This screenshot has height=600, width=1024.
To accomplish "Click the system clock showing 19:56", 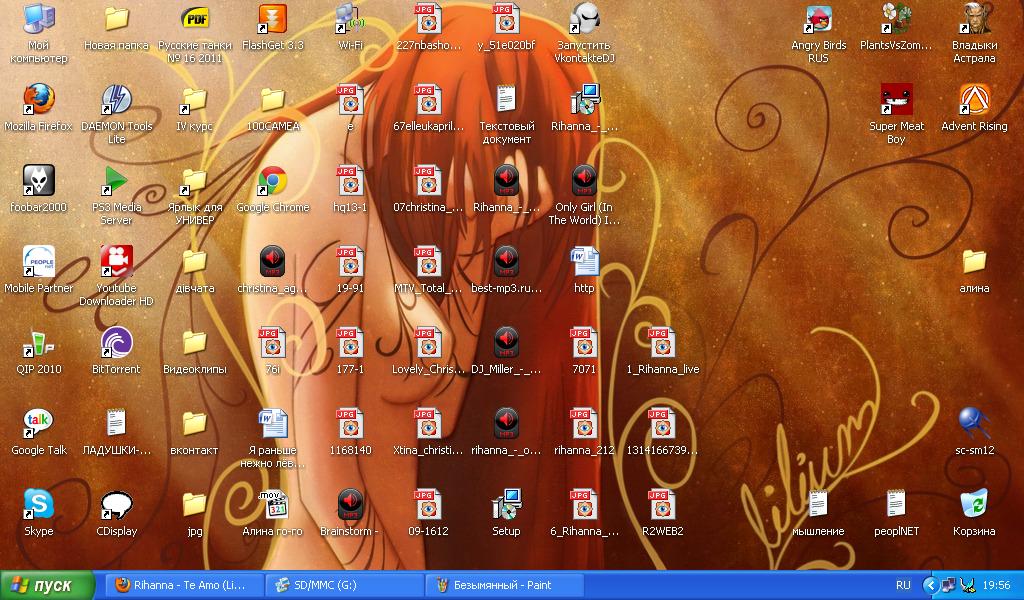I will 996,585.
